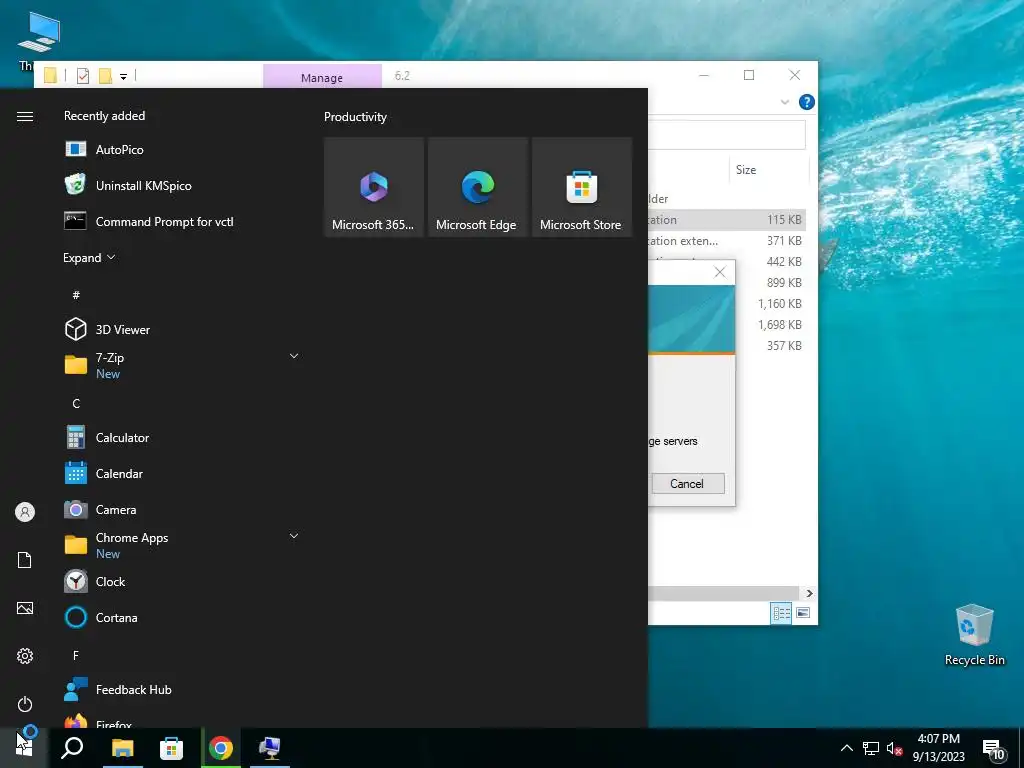This screenshot has width=1024, height=768.
Task: Click the Start button on taskbar
Action: pyautogui.click(x=24, y=748)
